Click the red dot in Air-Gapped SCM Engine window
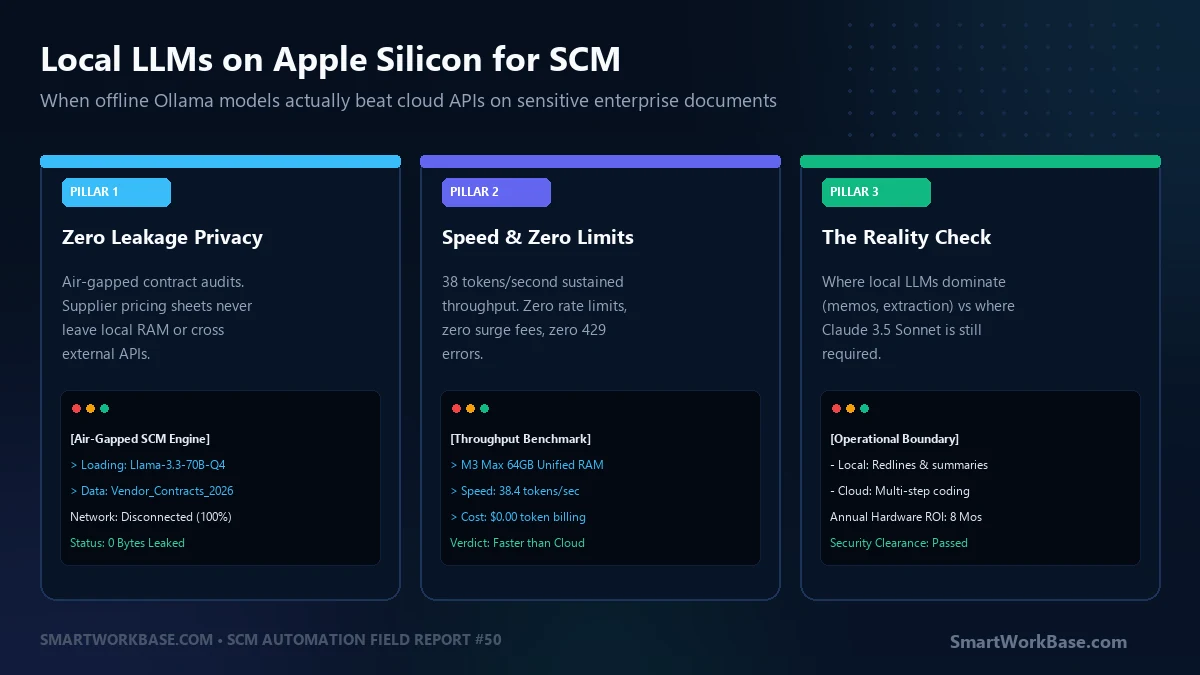This screenshot has width=1200, height=675. pos(76,408)
